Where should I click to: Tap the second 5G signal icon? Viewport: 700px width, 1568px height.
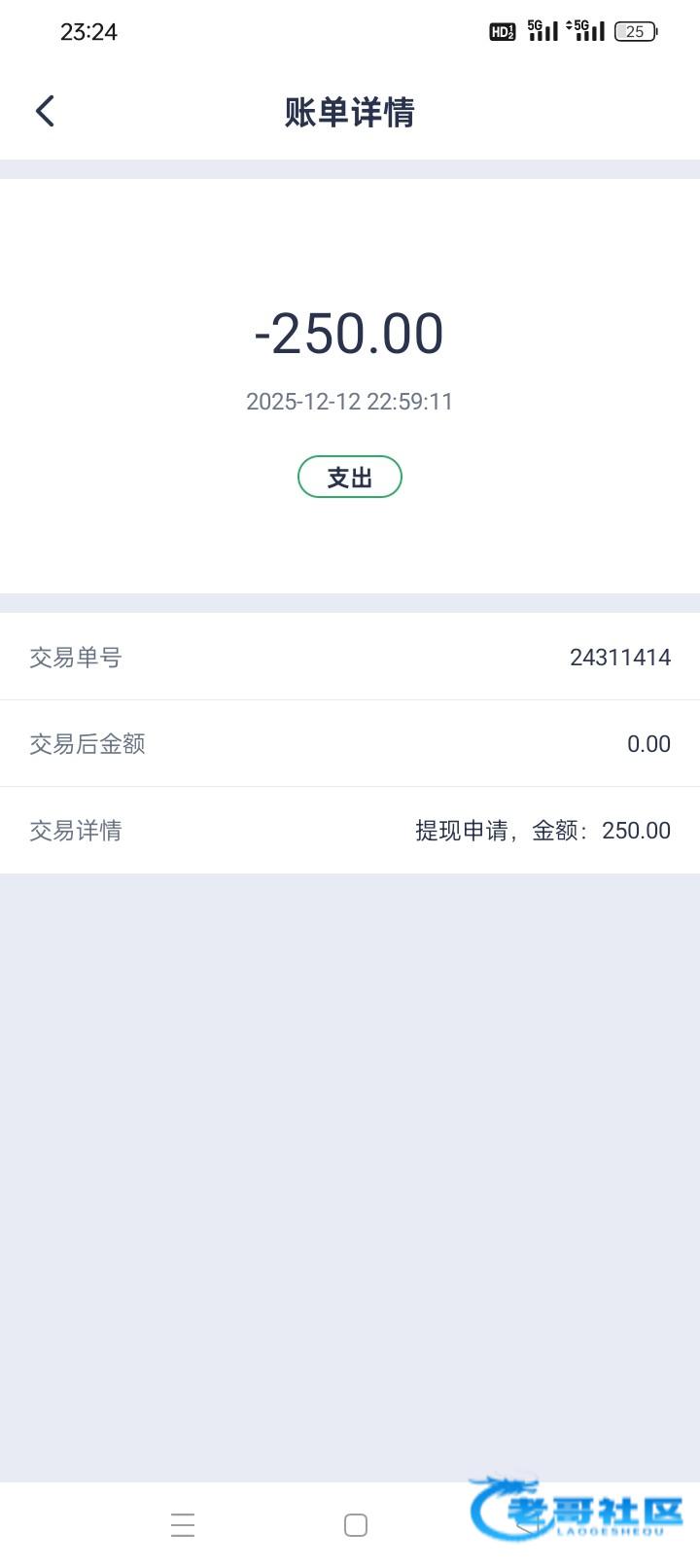click(586, 31)
